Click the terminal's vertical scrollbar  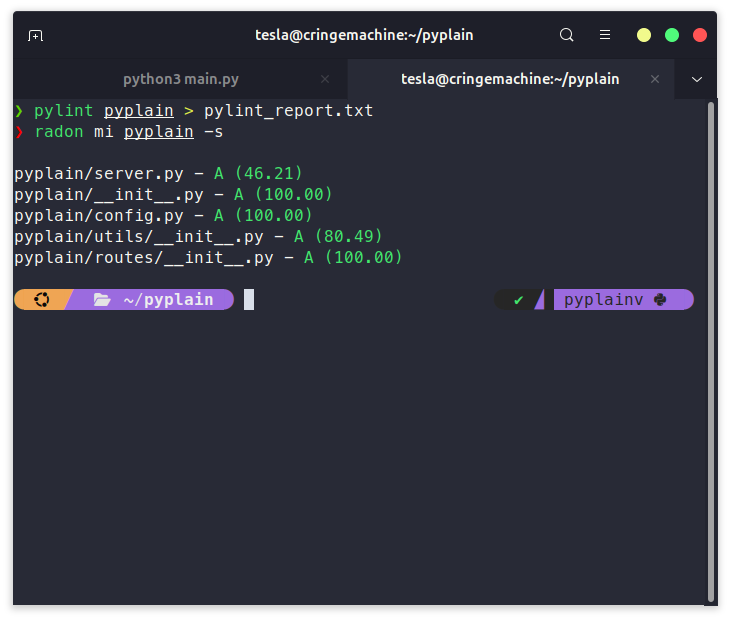pos(711,350)
